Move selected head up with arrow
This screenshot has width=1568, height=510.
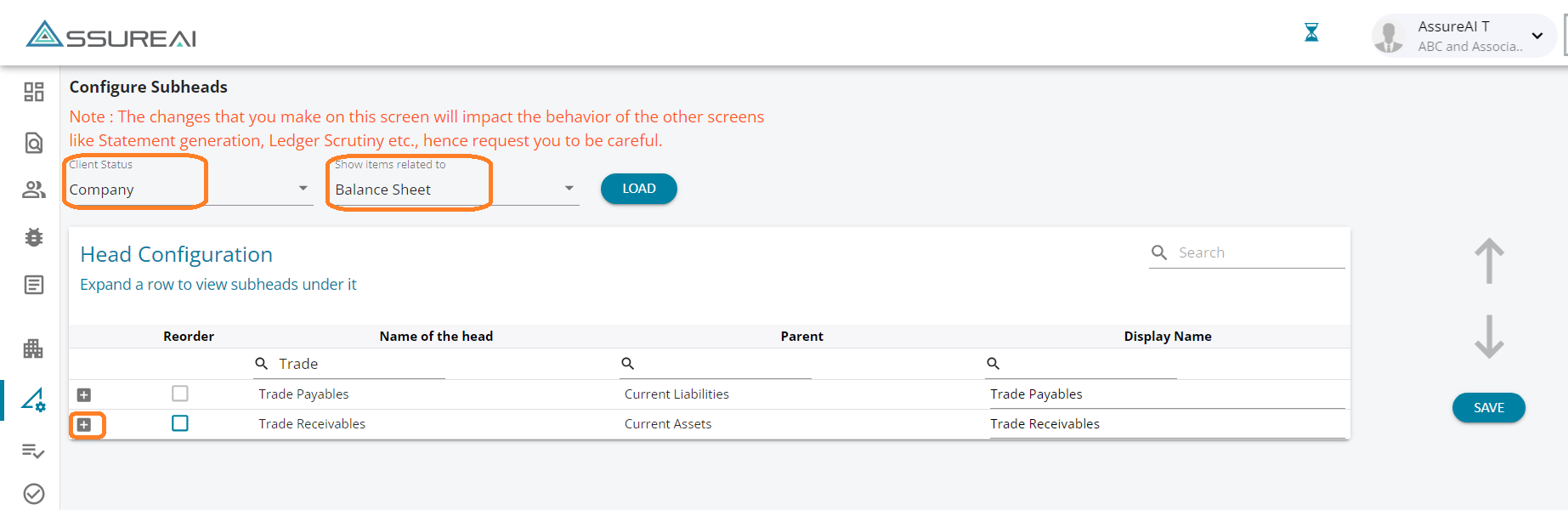click(1489, 261)
